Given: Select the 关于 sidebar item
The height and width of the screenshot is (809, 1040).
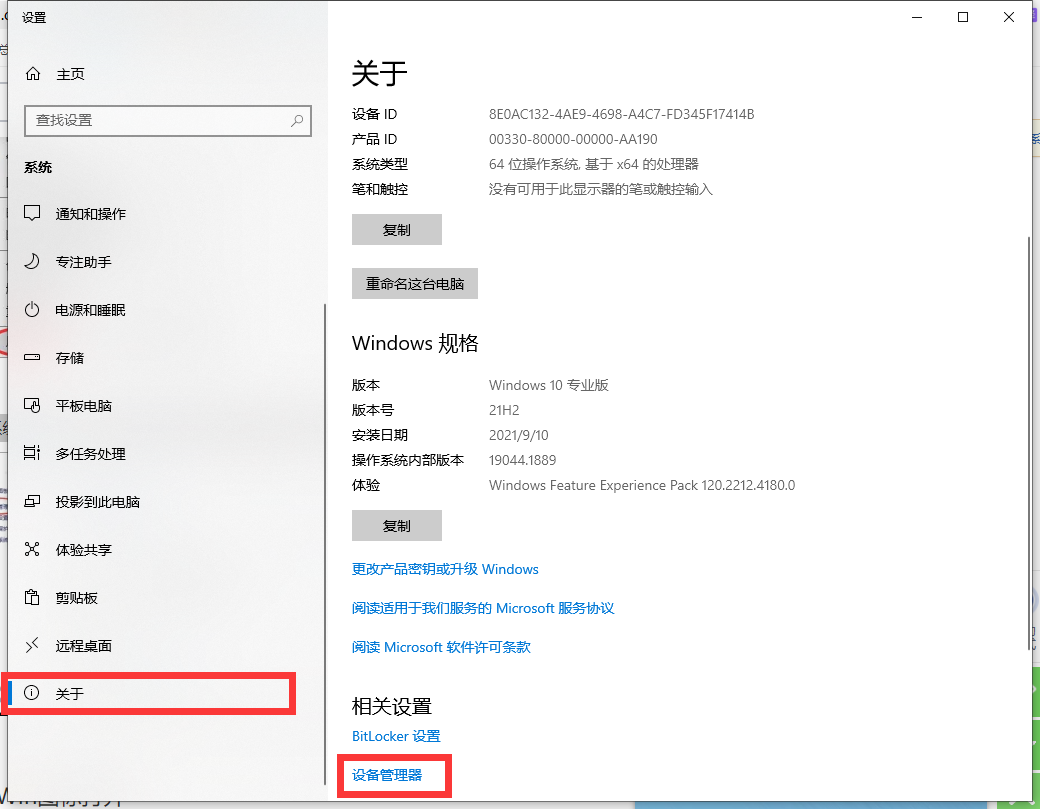Looking at the screenshot, I should [x=70, y=694].
